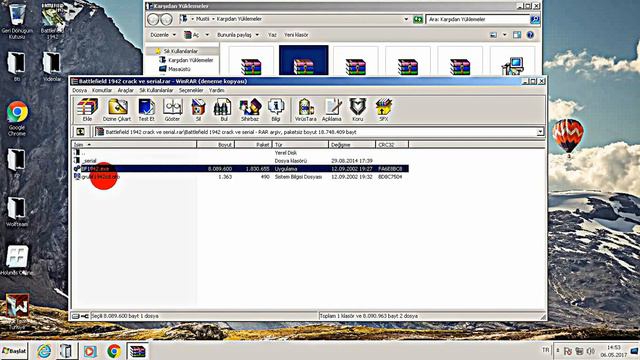Open the Araçlar menu
This screenshot has width=640, height=360.
click(125, 90)
